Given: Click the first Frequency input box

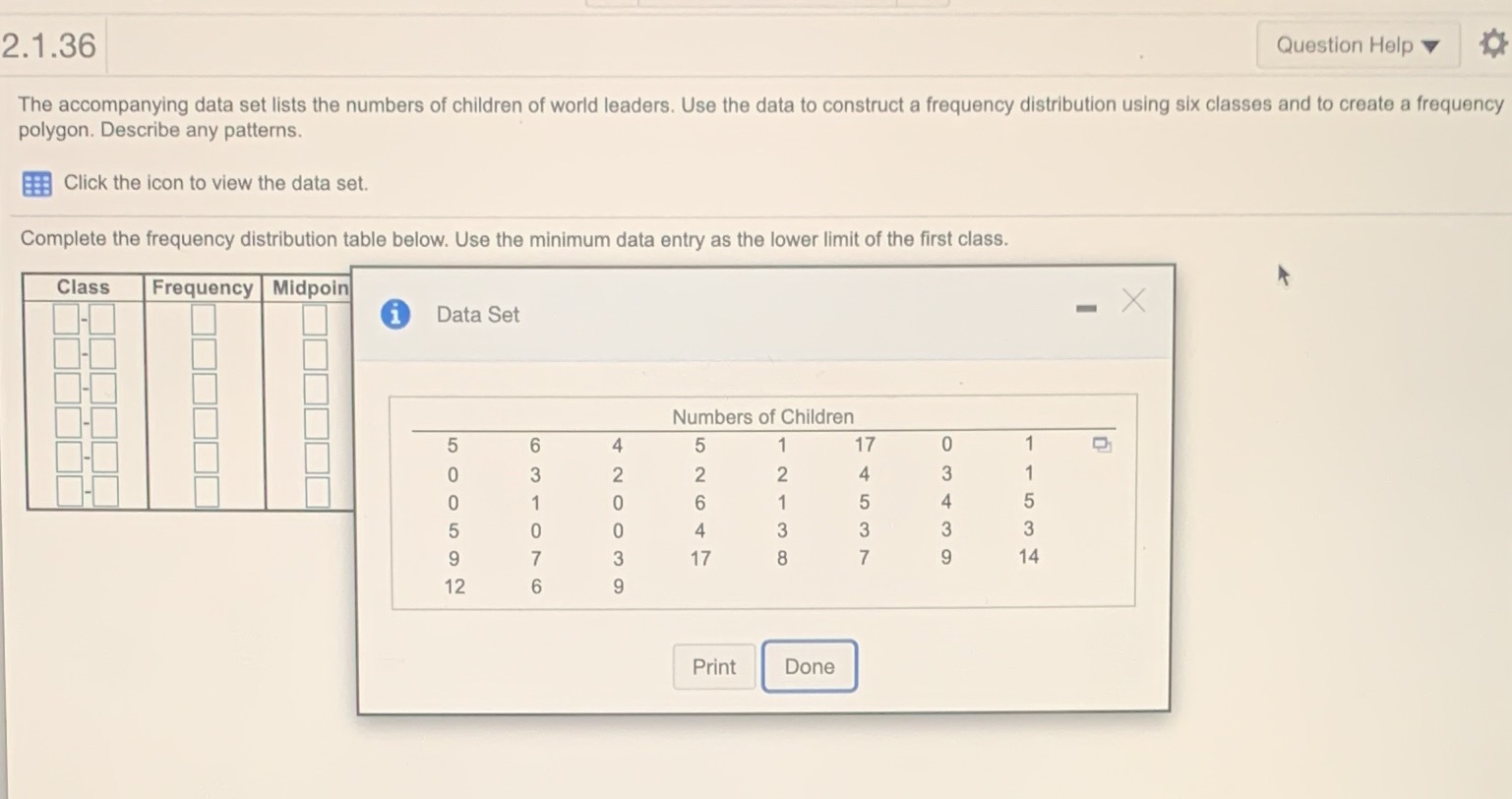Looking at the screenshot, I should tap(203, 319).
